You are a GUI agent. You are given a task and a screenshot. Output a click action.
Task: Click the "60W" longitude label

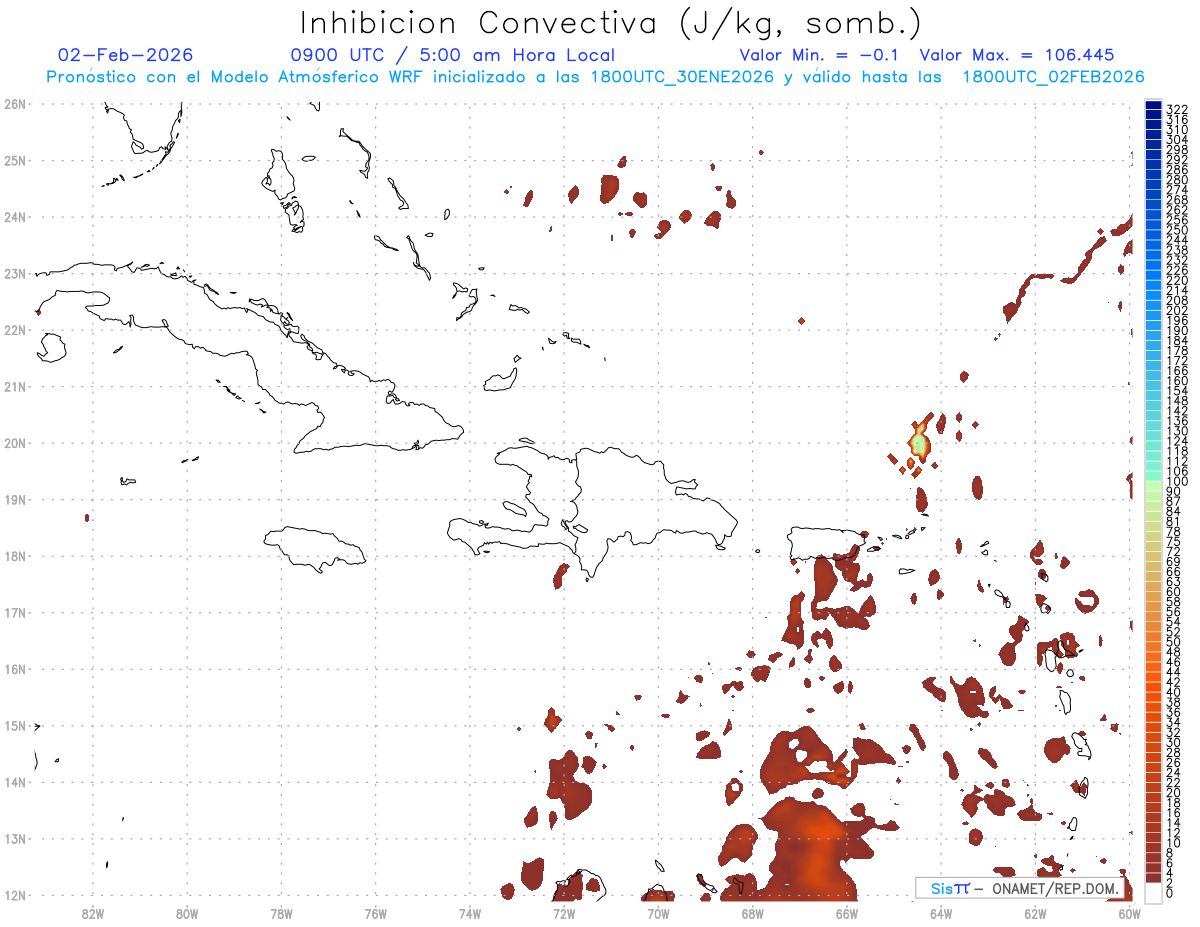click(1130, 913)
